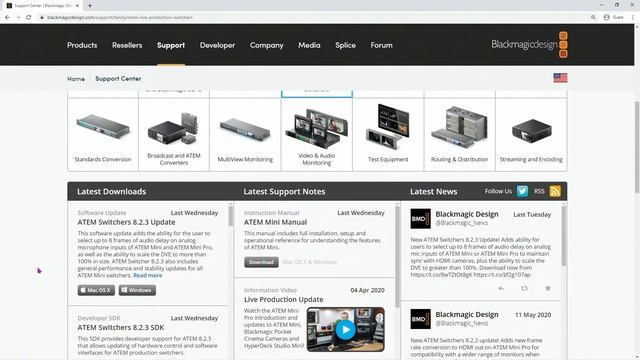Click BMD avatar on Last Tuesday tweet

(x=420, y=219)
